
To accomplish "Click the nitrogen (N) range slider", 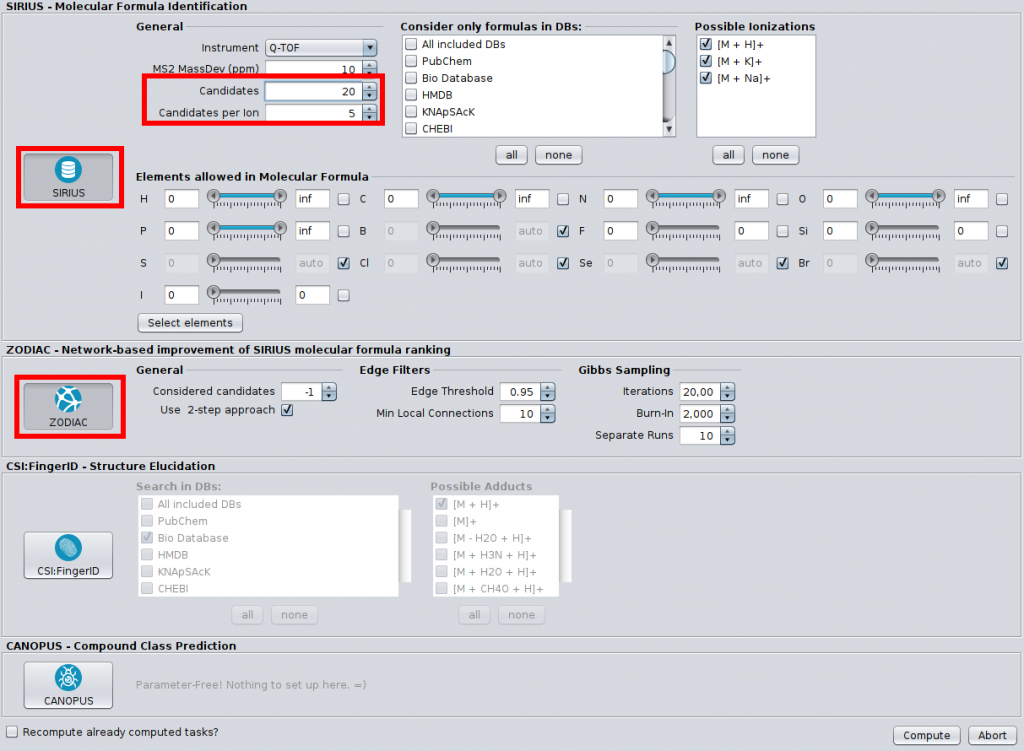I will point(686,199).
